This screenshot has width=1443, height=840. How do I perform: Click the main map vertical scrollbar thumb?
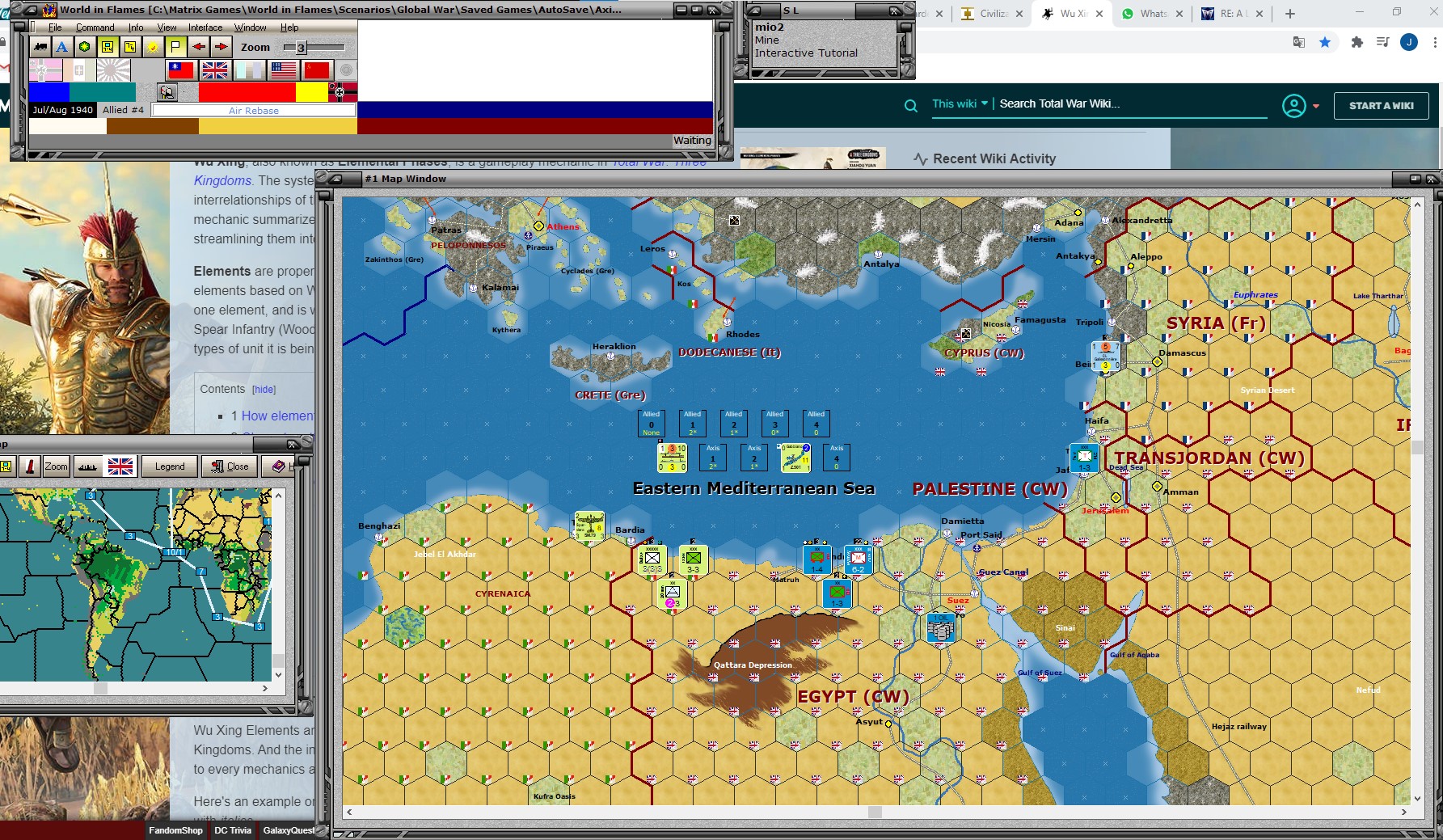tap(1416, 447)
